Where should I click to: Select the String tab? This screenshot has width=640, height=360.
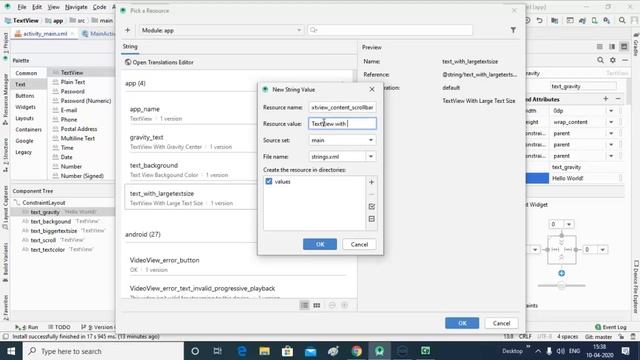coord(130,47)
